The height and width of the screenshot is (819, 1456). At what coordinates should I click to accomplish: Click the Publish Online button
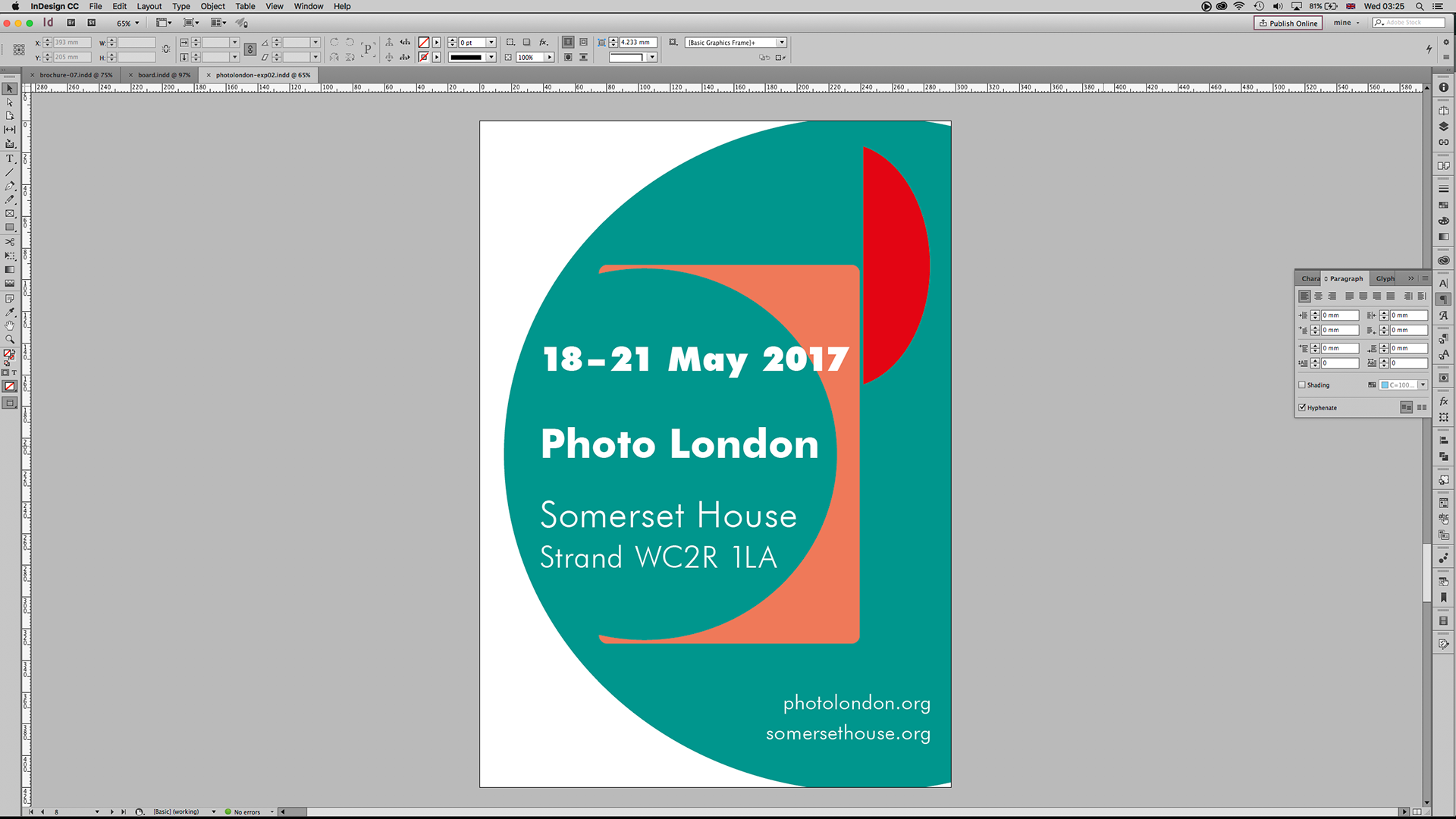pos(1288,23)
